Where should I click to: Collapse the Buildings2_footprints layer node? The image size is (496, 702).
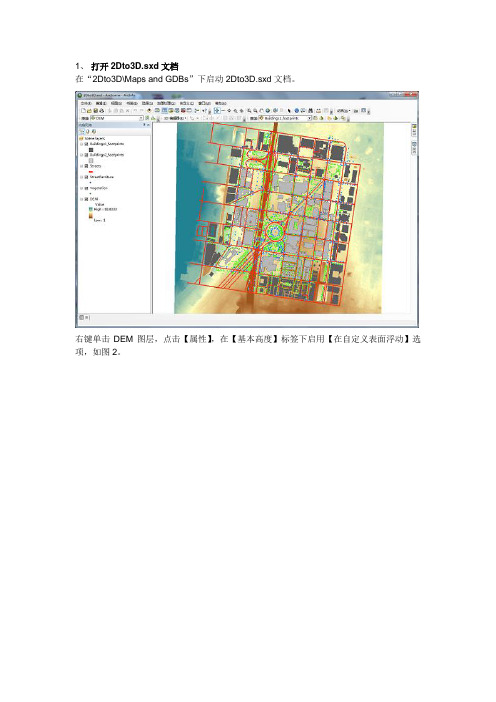point(81,155)
